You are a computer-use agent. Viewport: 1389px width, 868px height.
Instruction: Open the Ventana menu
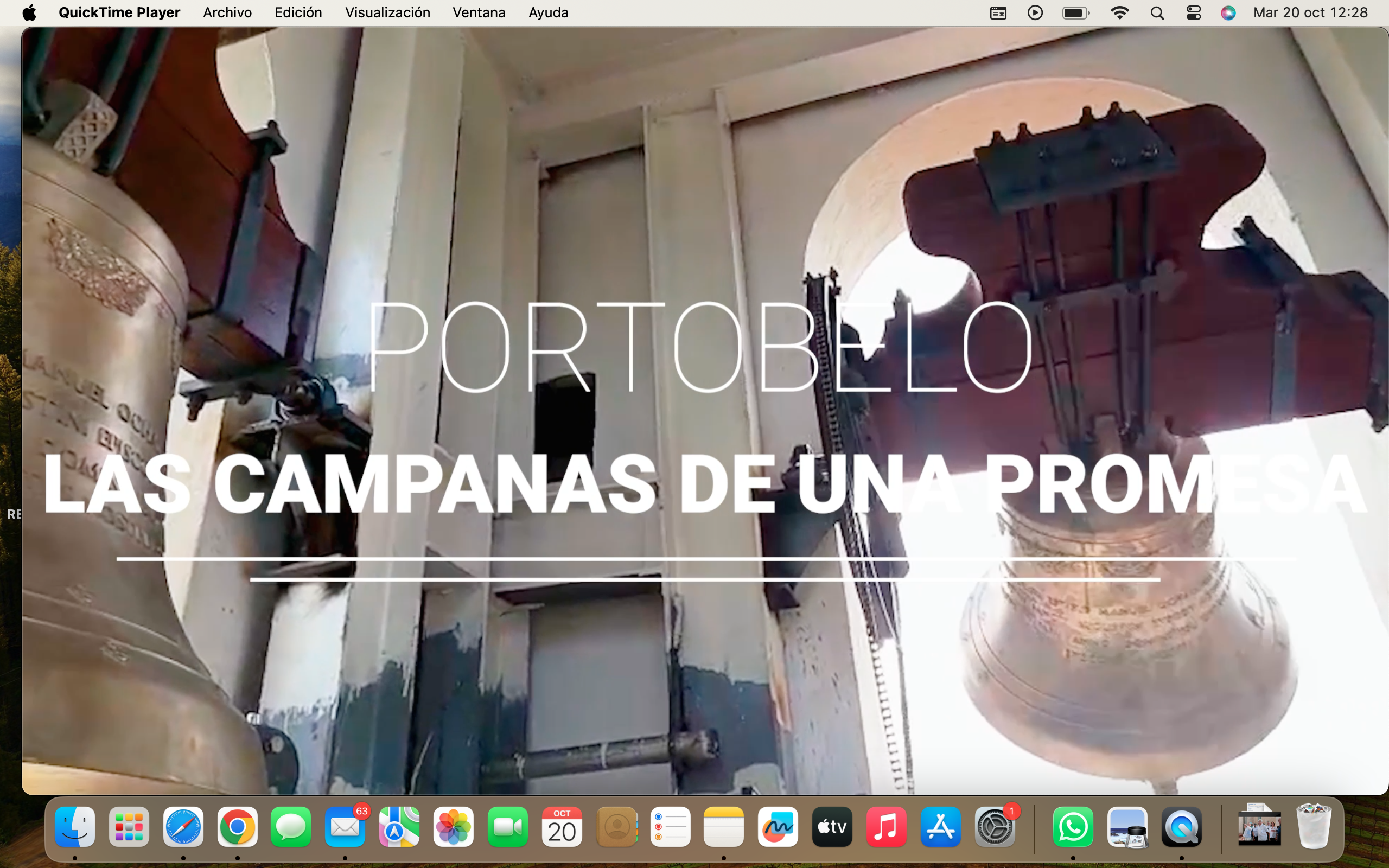[x=479, y=12]
